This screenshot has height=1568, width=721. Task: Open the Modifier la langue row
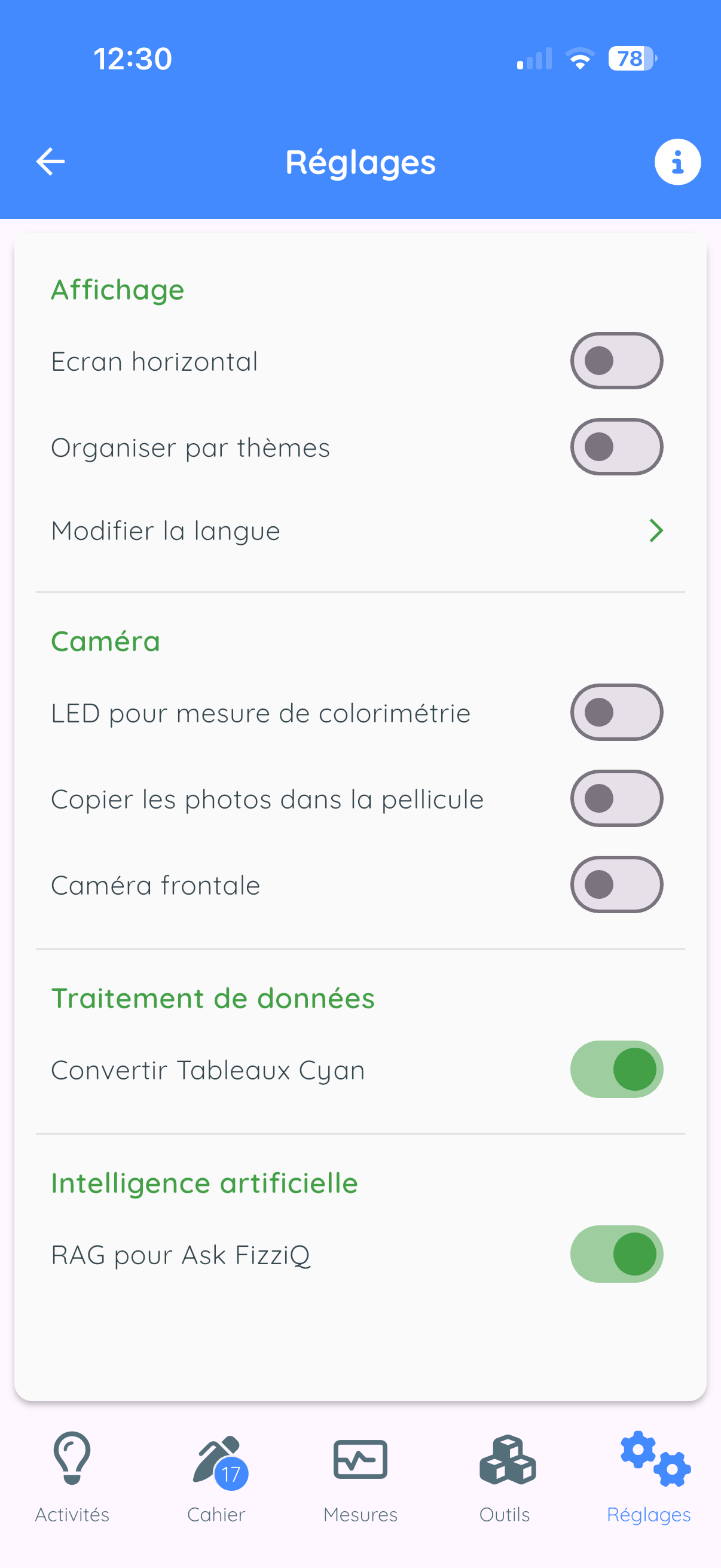click(360, 531)
